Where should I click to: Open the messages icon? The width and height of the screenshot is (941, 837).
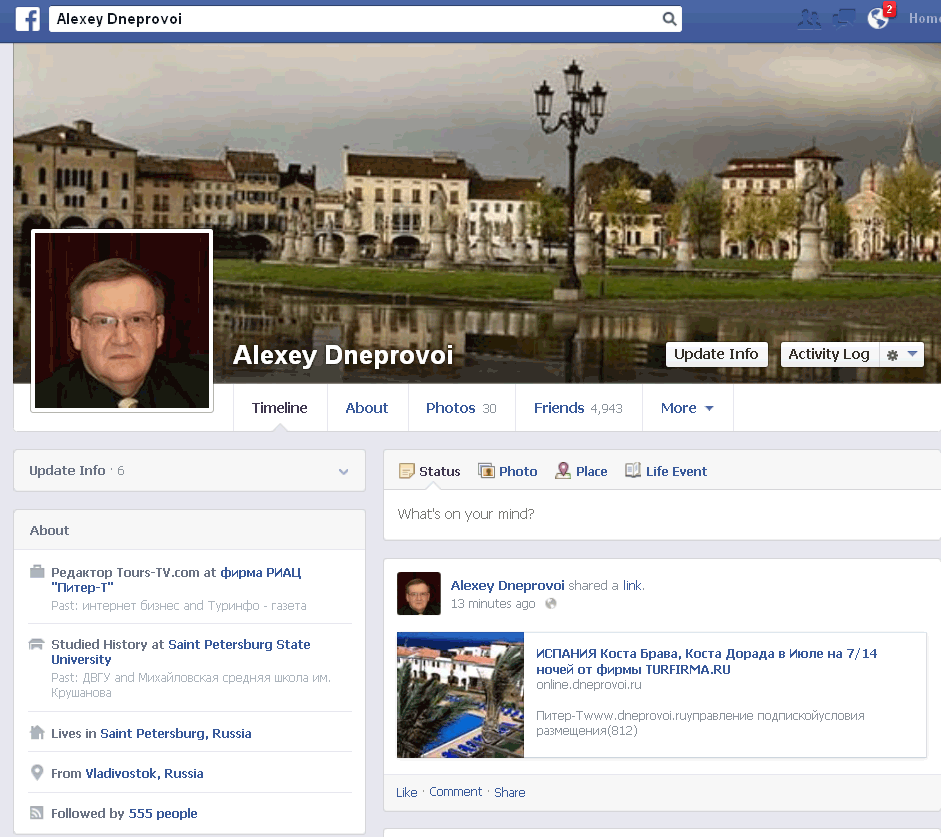click(x=844, y=18)
